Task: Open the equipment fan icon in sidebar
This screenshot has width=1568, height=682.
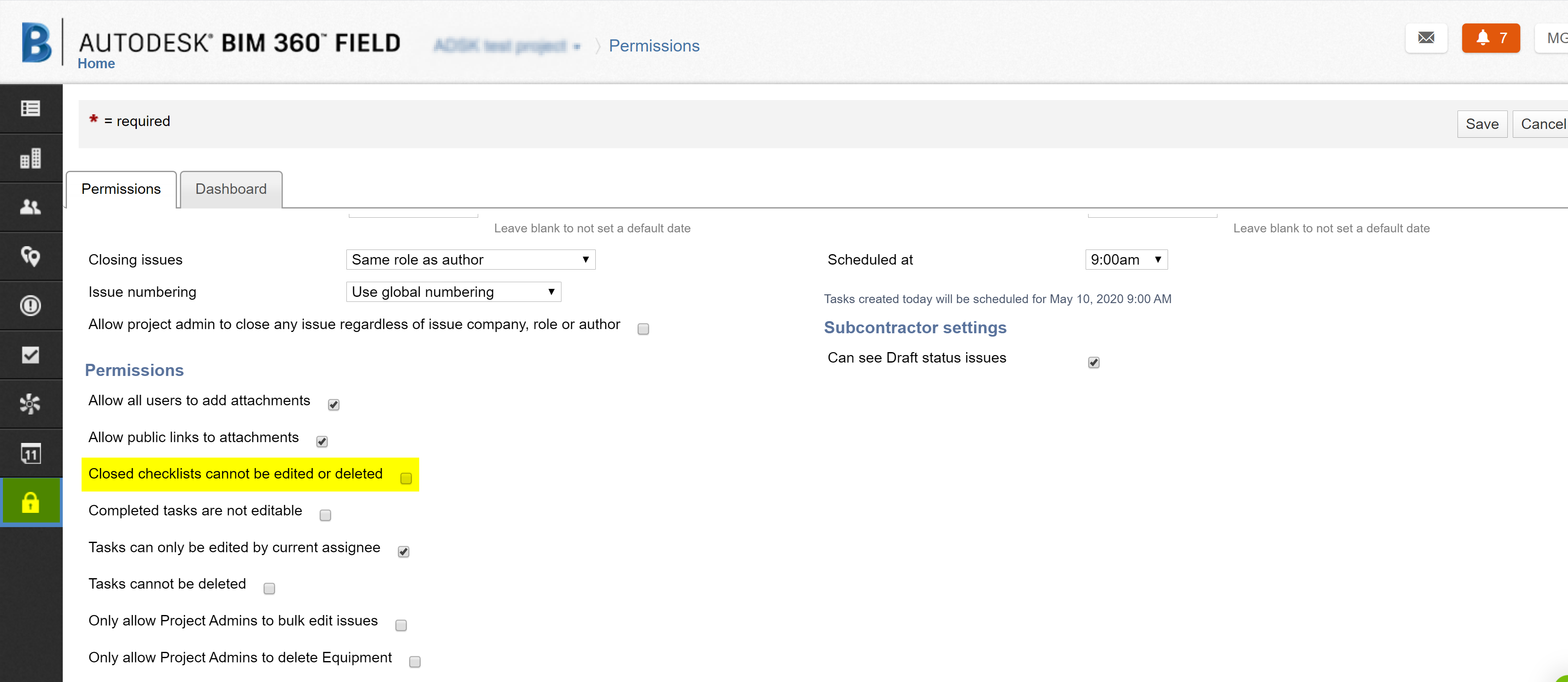Action: [31, 403]
